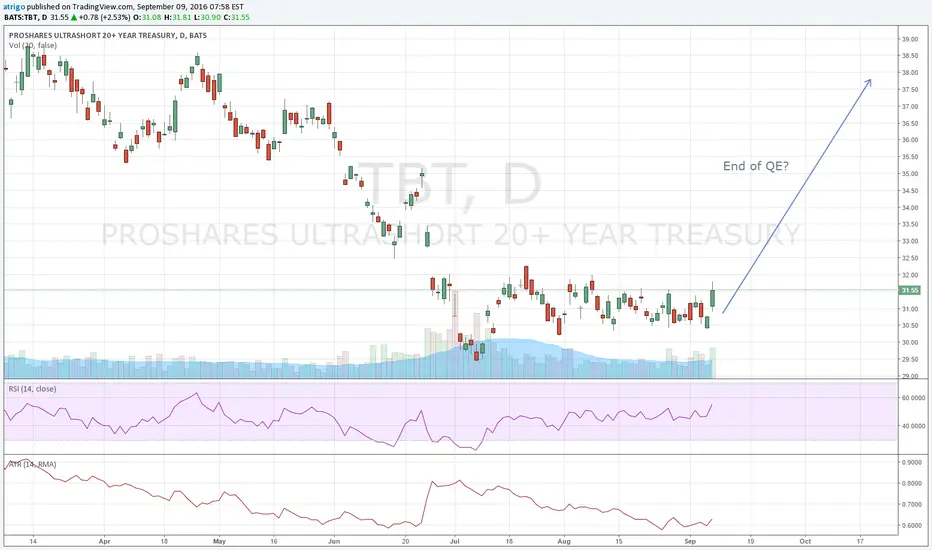
Task: Click the 'Jun' date axis label
Action: tap(334, 542)
